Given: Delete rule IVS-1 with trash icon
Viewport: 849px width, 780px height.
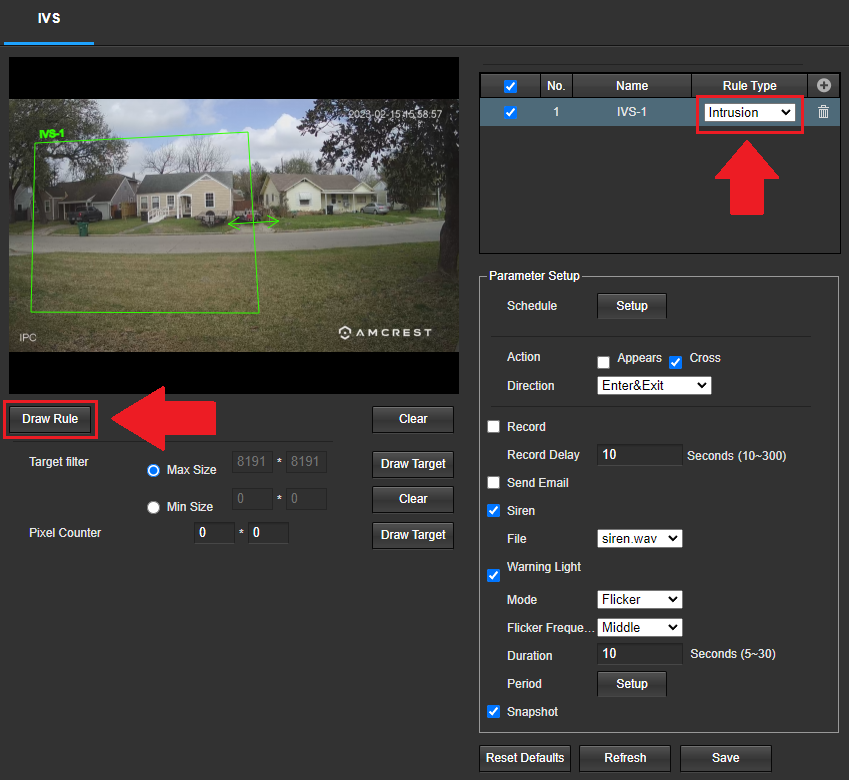Looking at the screenshot, I should click(x=823, y=112).
